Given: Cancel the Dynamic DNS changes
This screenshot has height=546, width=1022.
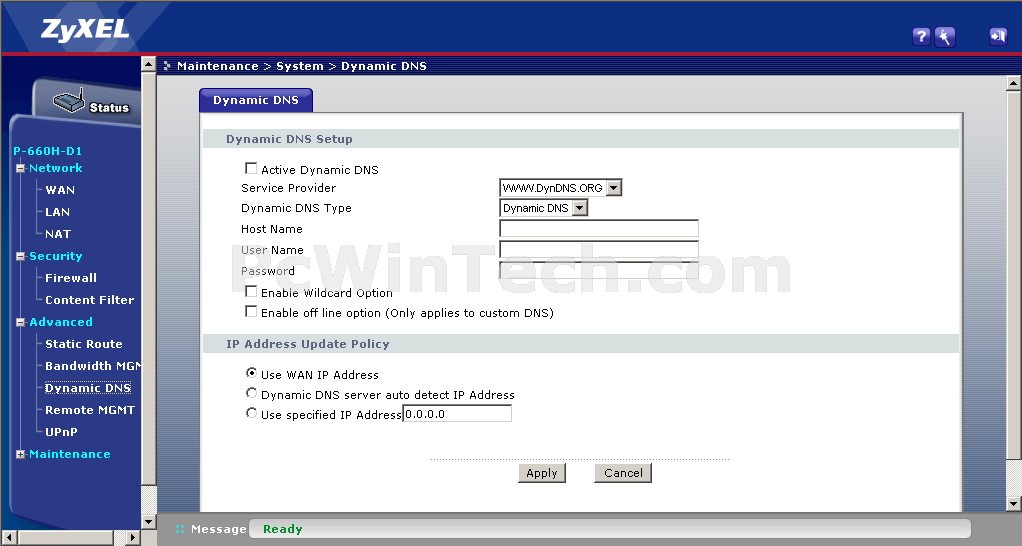Looking at the screenshot, I should point(623,473).
